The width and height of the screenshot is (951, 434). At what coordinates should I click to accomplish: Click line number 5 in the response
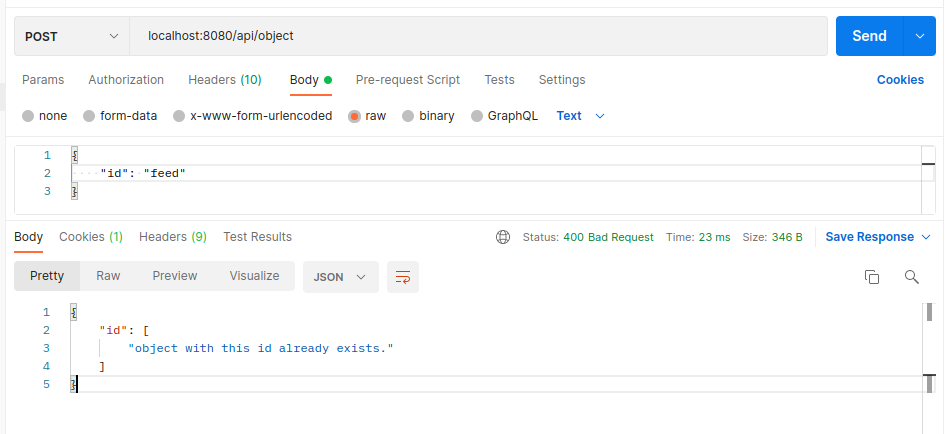click(x=46, y=384)
